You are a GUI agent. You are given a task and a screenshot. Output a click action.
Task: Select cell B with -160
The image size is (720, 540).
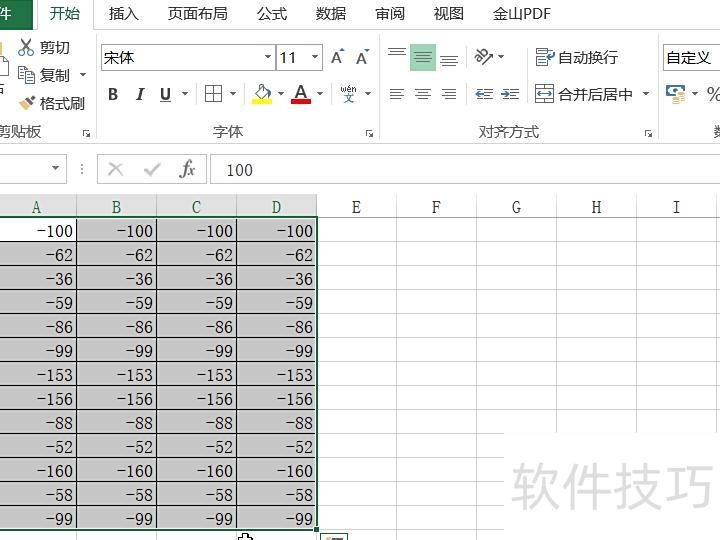pos(117,471)
